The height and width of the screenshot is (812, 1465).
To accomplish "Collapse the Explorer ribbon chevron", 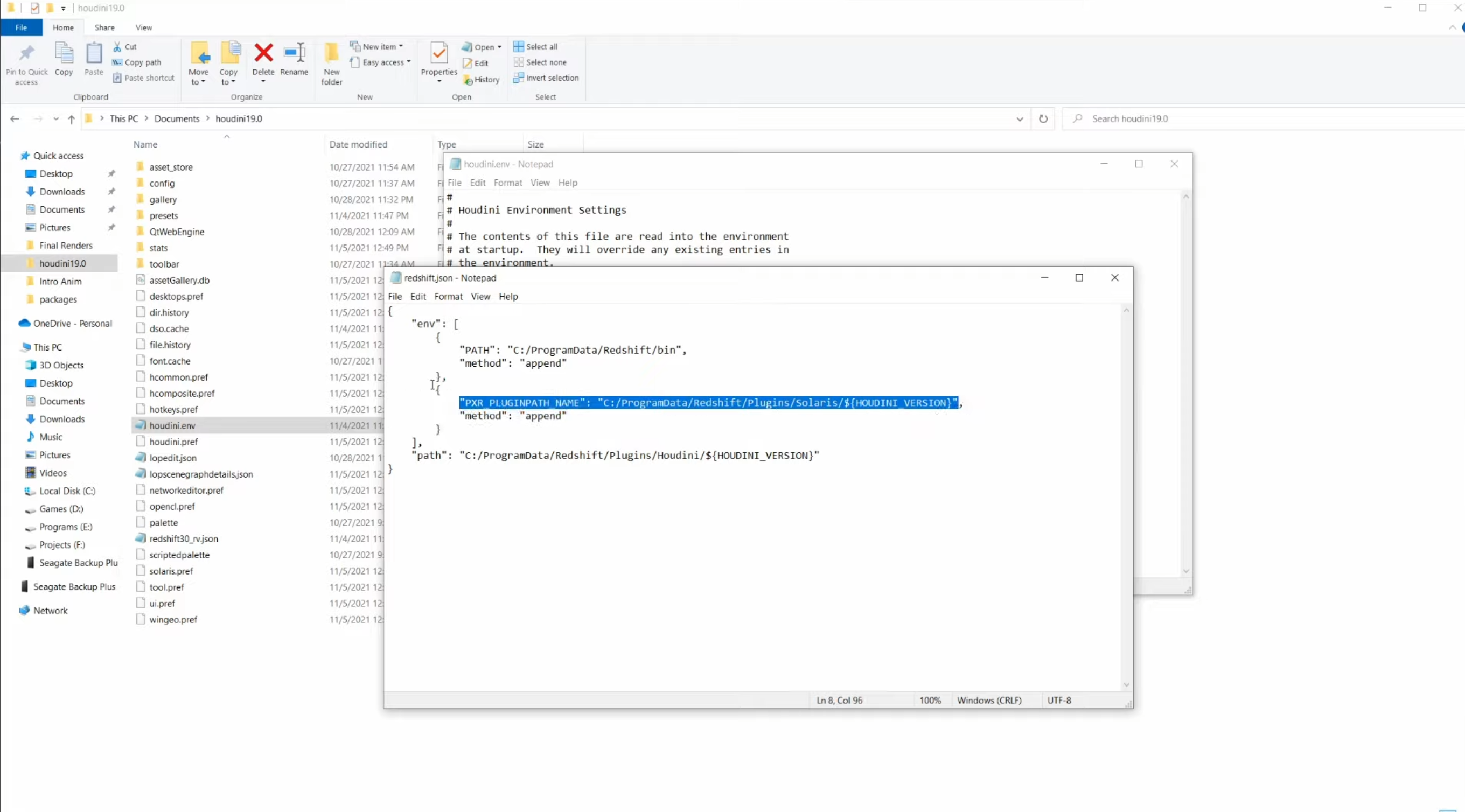I will click(1452, 27).
